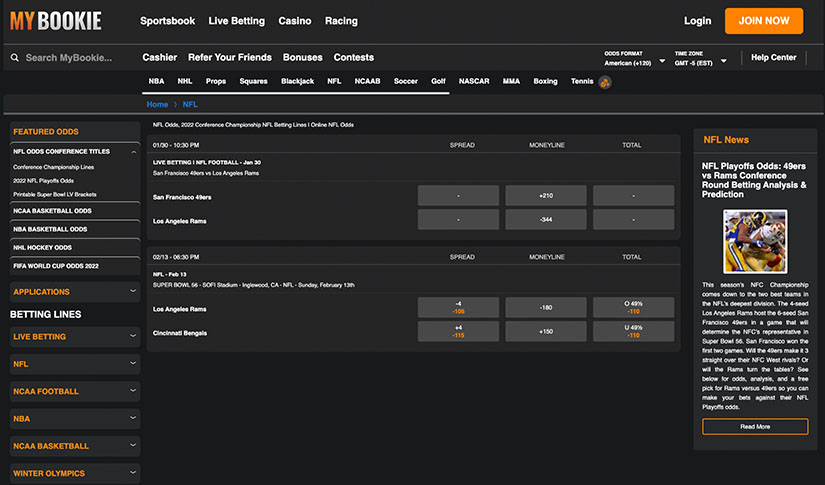Open the Time Zone dropdown

coord(700,58)
